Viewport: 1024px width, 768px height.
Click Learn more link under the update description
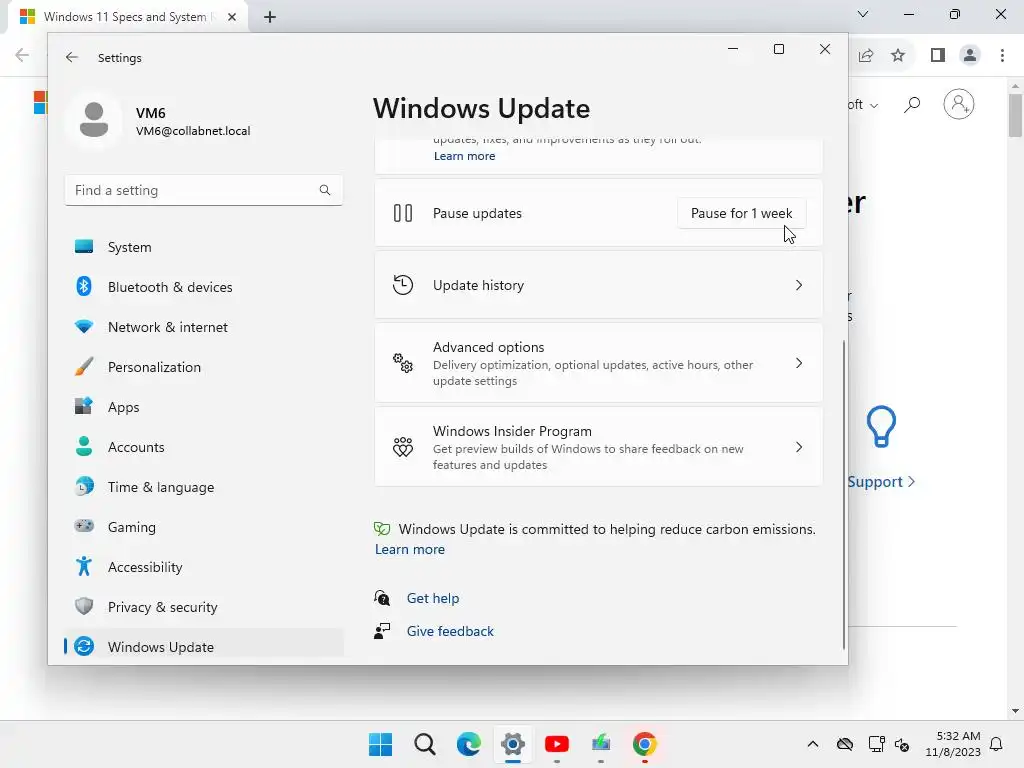pyautogui.click(x=464, y=156)
